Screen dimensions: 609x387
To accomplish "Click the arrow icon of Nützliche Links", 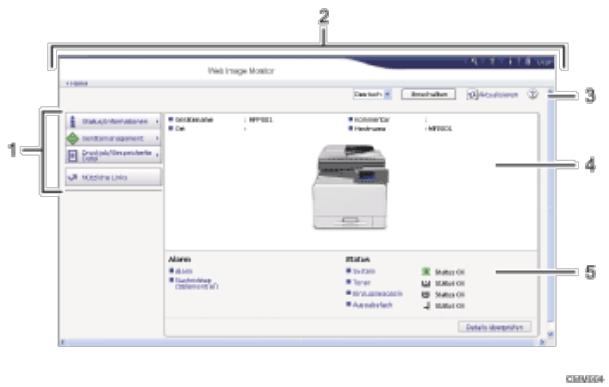I will pos(73,178).
